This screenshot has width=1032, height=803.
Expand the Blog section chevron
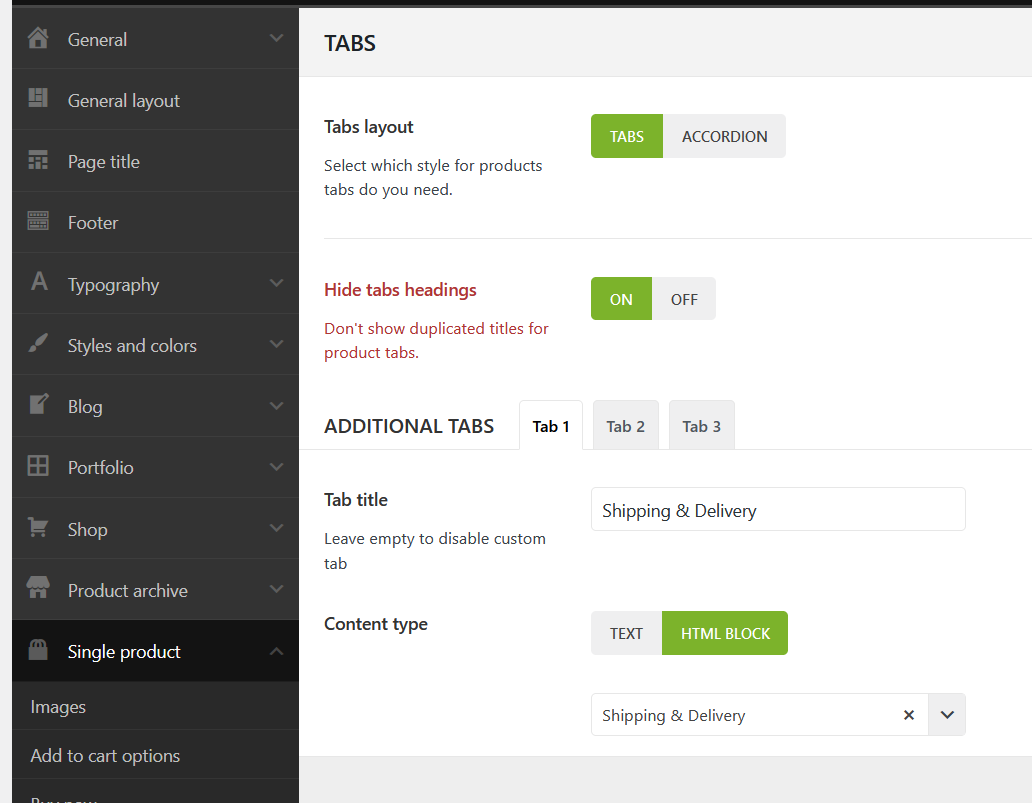(x=277, y=406)
